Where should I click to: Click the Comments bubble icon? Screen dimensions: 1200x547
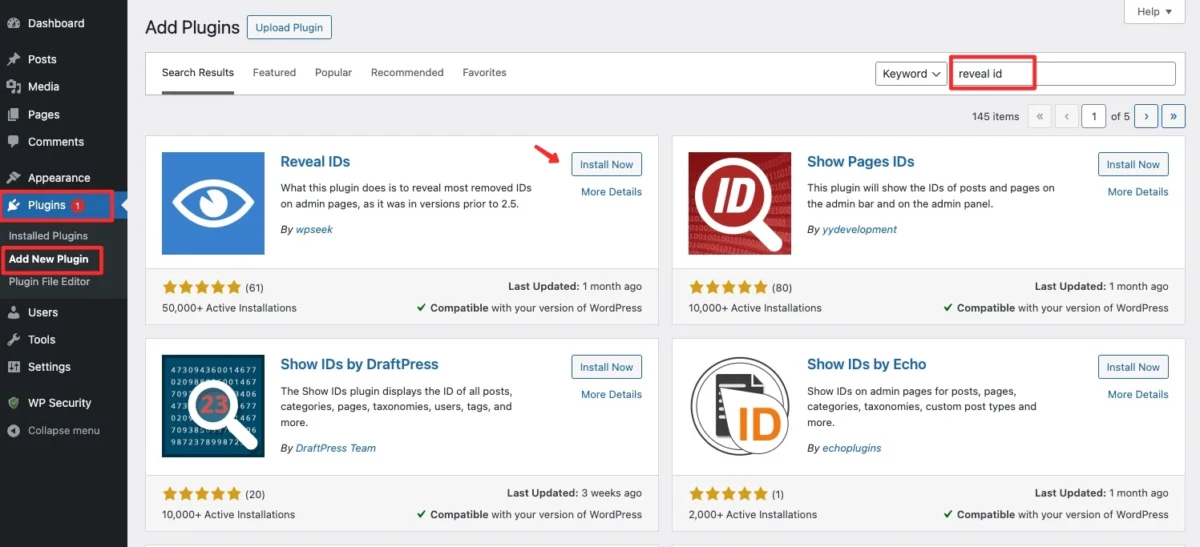click(13, 142)
